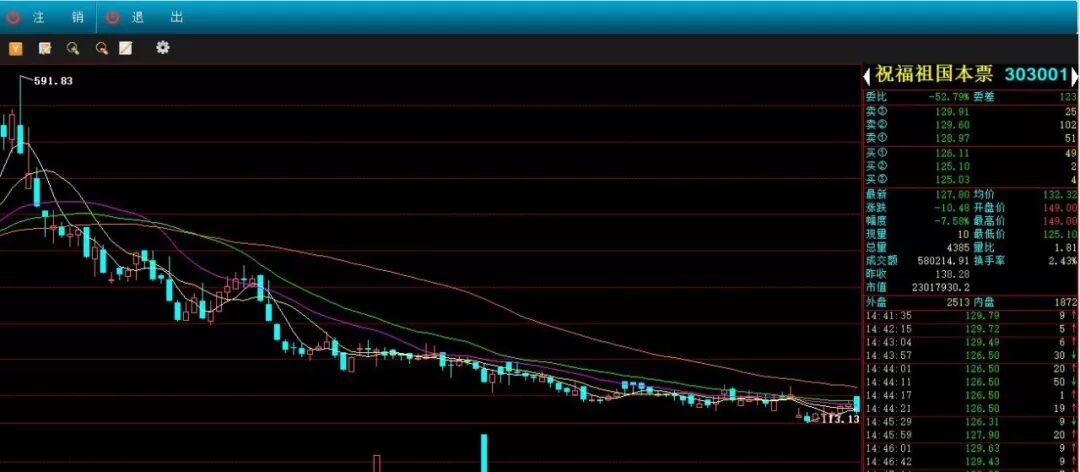This screenshot has height=472, width=1080.
Task: Click the 昨收 previous close 138.28
Action: [x=955, y=274]
